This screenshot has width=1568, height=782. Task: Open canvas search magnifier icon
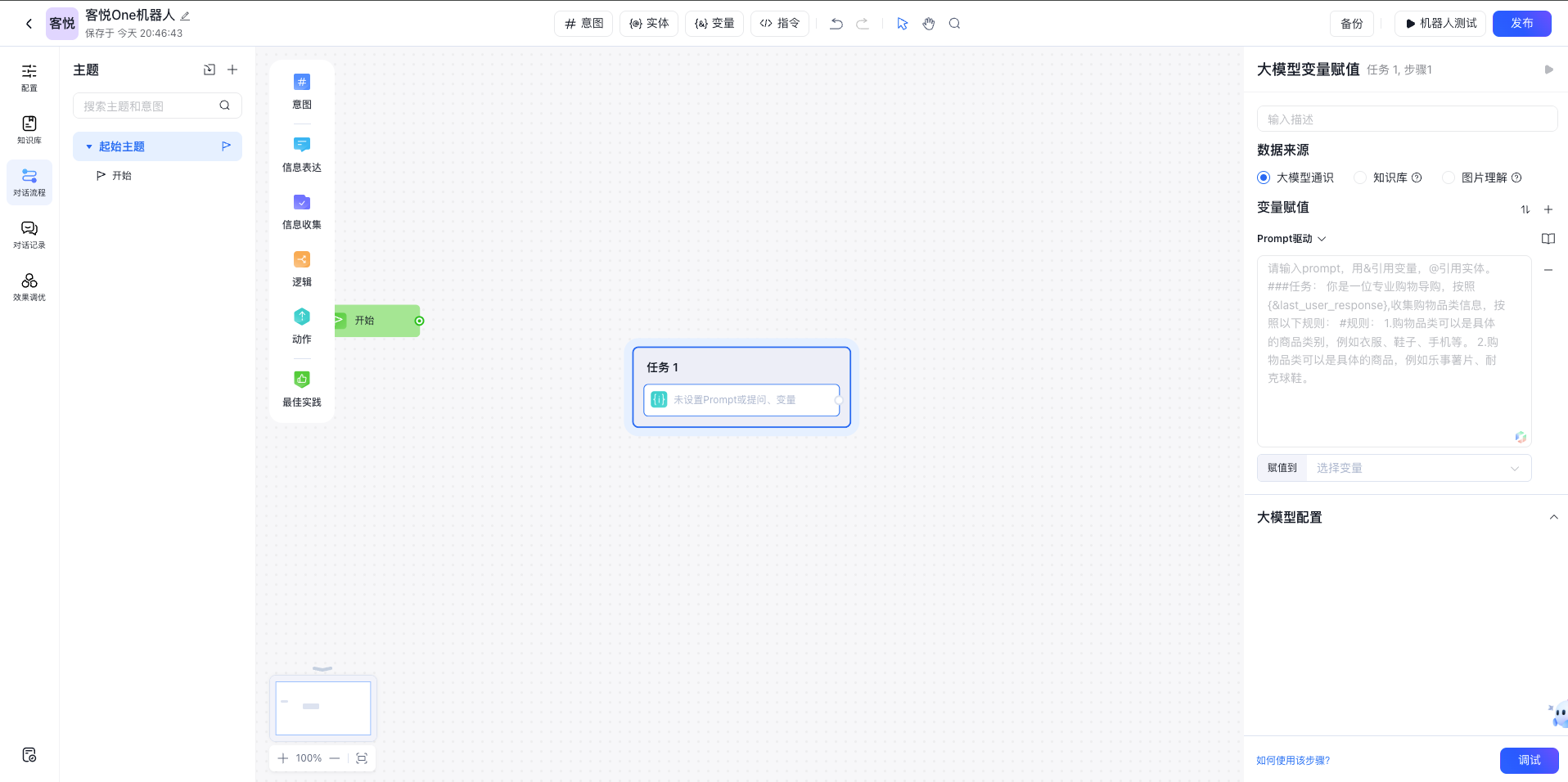point(954,24)
